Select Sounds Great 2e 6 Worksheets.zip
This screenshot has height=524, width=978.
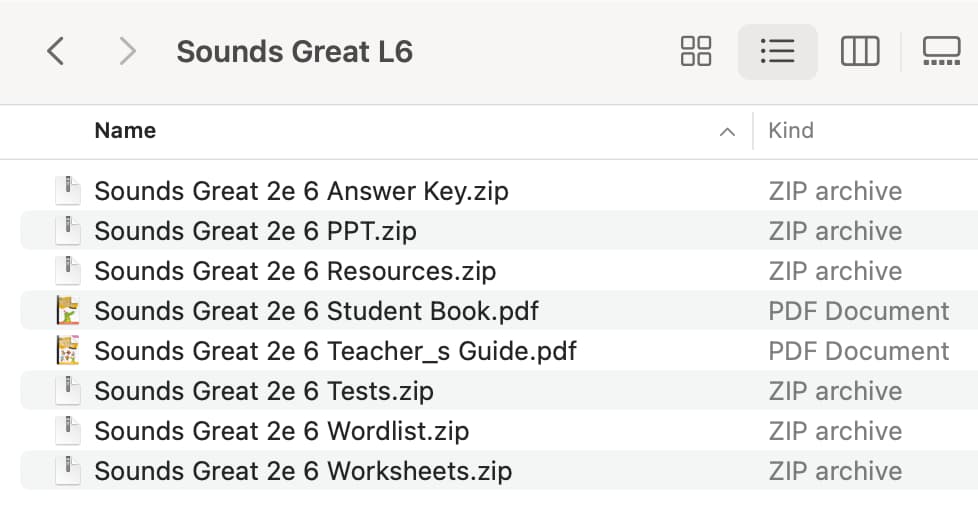499,470
